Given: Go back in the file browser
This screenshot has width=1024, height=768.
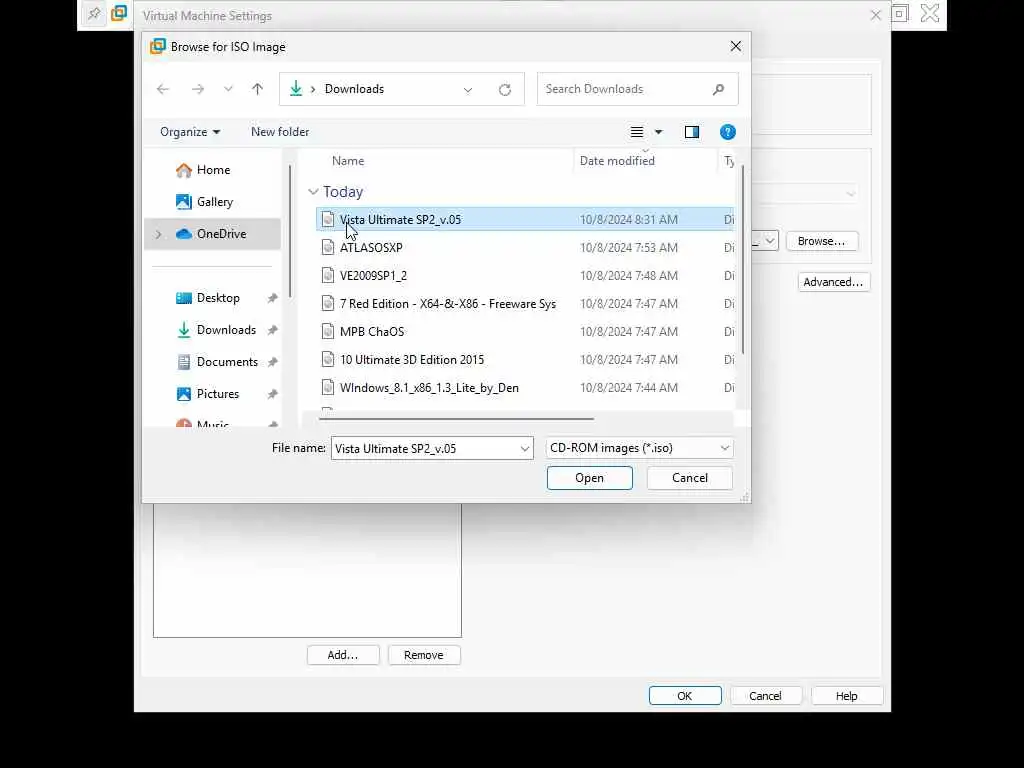Looking at the screenshot, I should coord(163,89).
